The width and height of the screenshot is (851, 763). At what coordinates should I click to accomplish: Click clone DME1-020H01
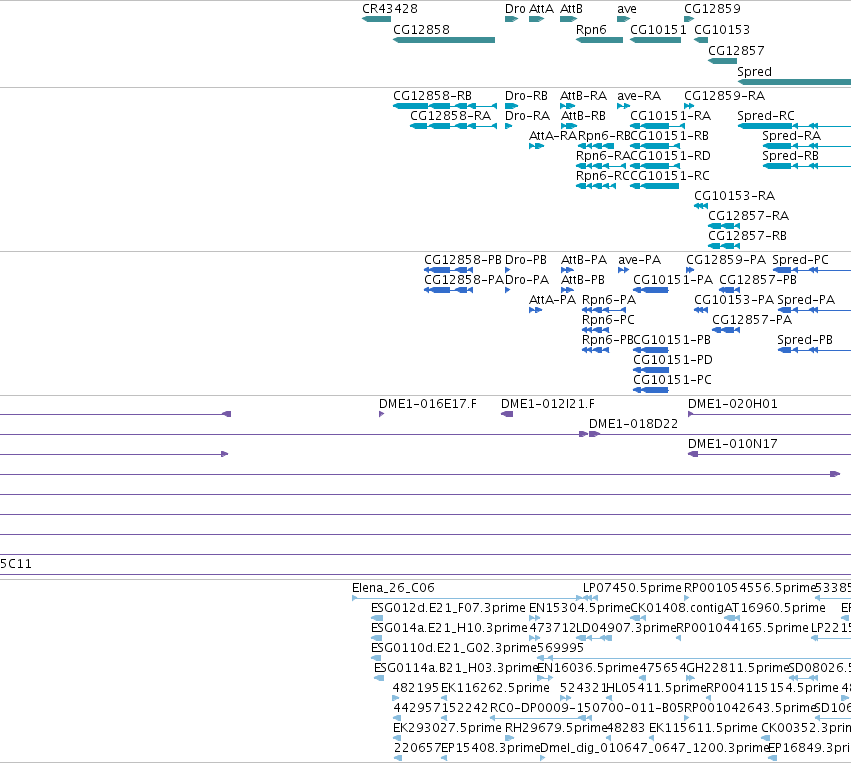point(769,414)
